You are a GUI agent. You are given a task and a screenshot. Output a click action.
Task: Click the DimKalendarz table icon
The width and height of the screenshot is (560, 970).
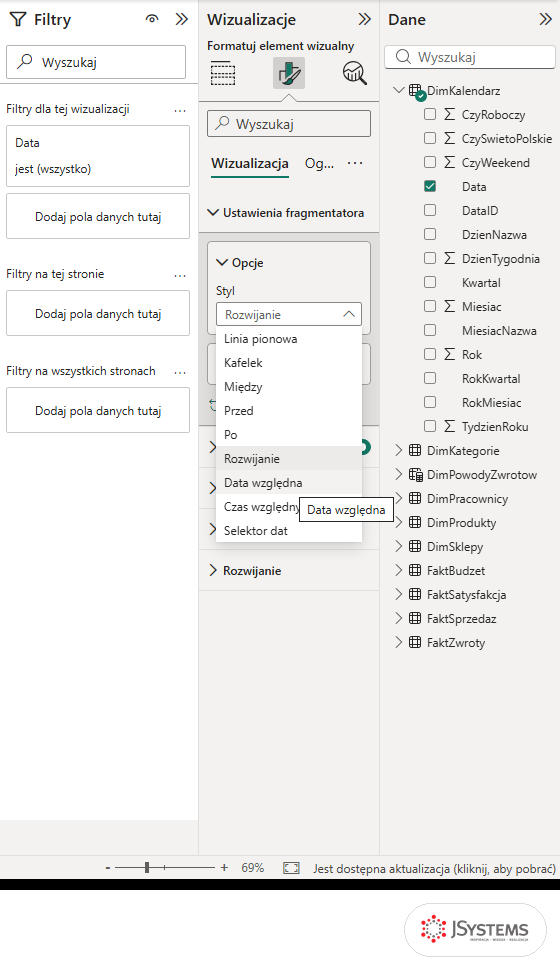[416, 91]
